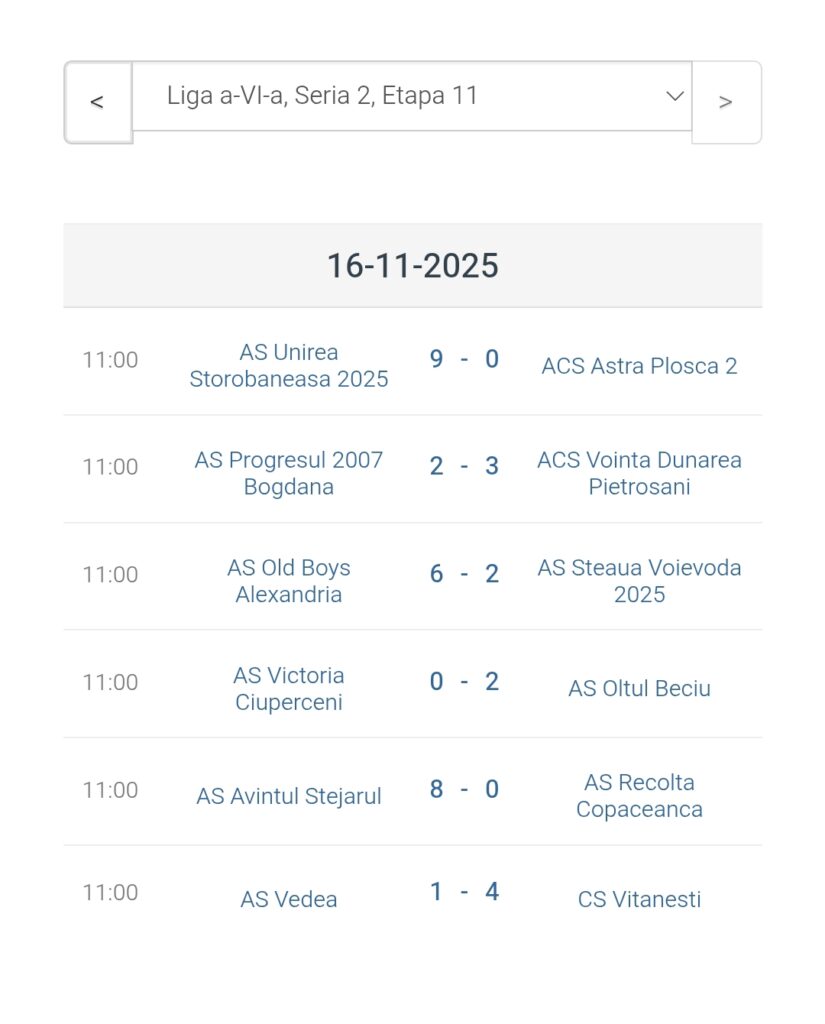Go to next round with right arrow
The image size is (825, 1024).
(726, 102)
